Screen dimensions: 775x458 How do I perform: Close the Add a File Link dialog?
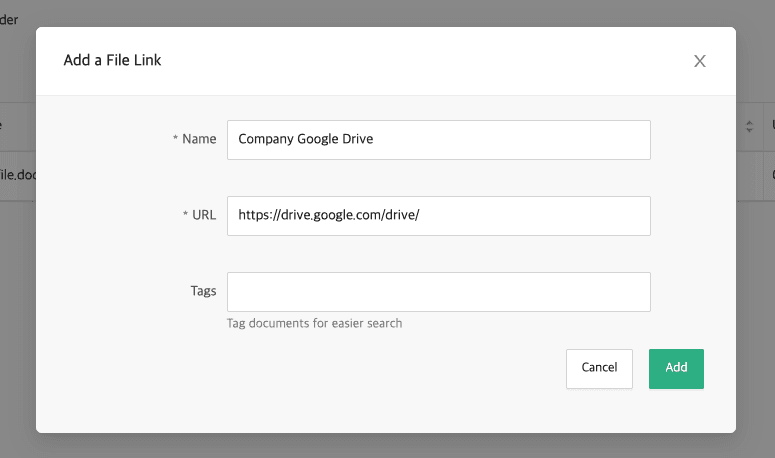coord(699,61)
